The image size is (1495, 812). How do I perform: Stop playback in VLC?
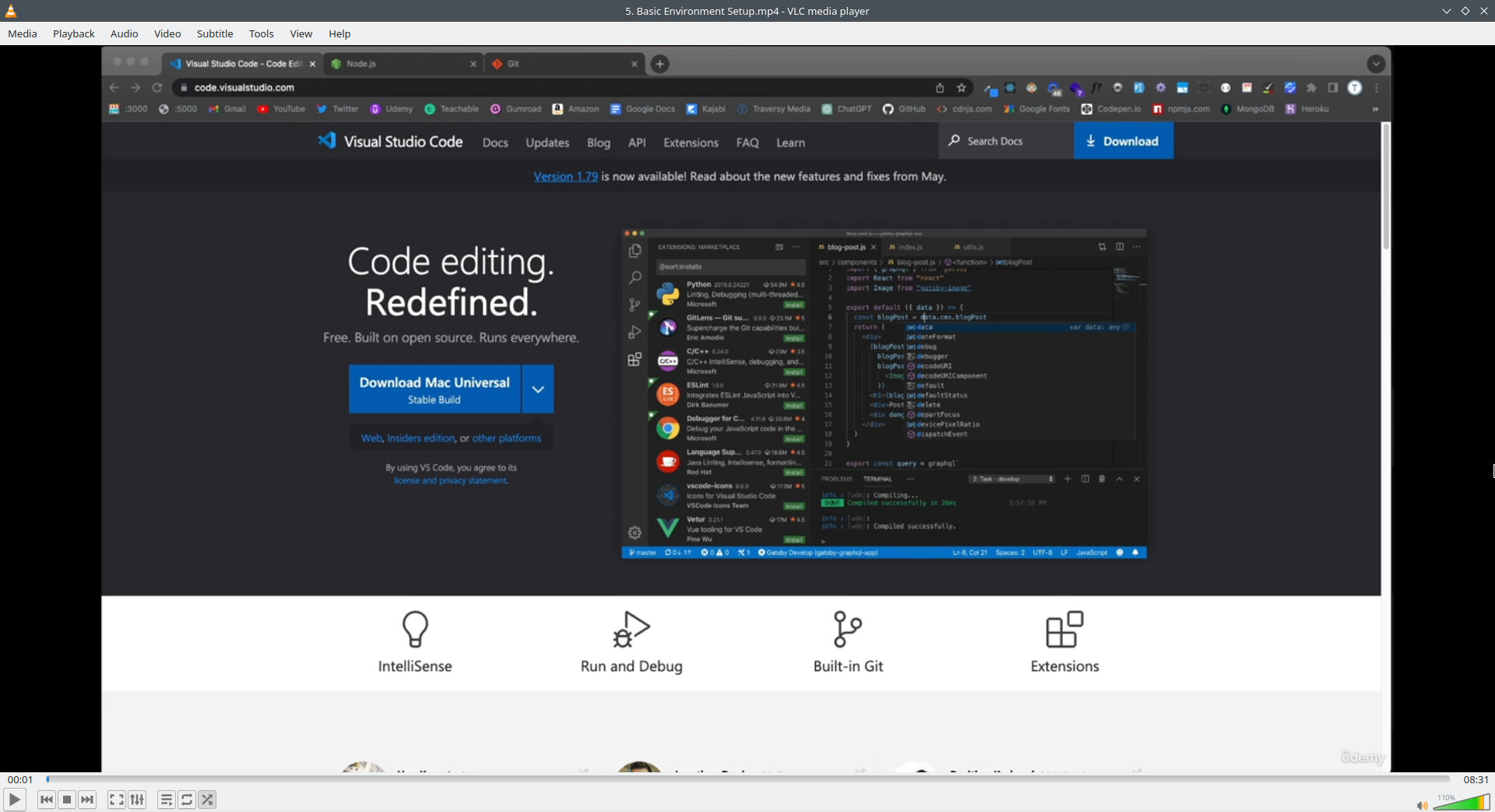tap(67, 800)
